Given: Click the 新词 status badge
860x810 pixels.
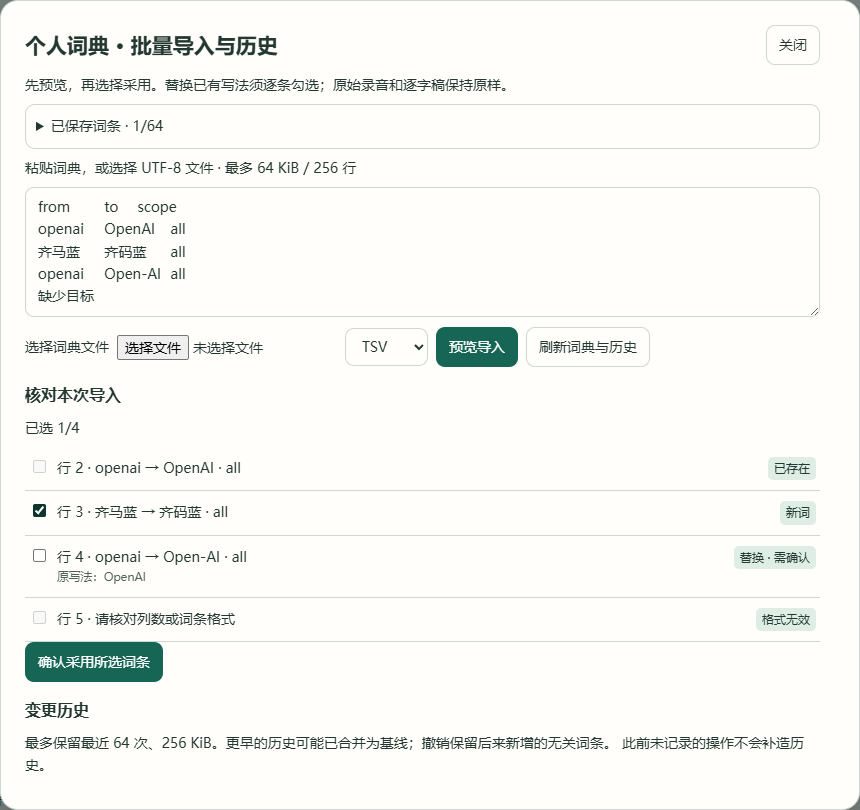Looking at the screenshot, I should [797, 513].
